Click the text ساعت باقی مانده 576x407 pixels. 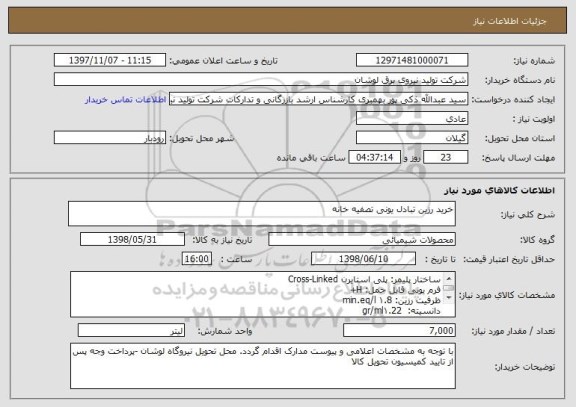311,158
